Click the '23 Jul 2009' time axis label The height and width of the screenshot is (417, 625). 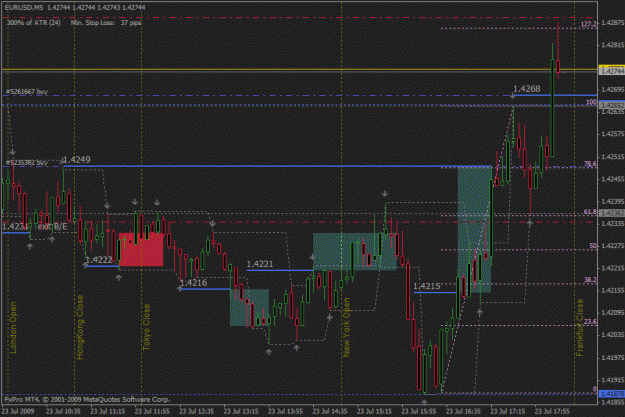[x=18, y=411]
